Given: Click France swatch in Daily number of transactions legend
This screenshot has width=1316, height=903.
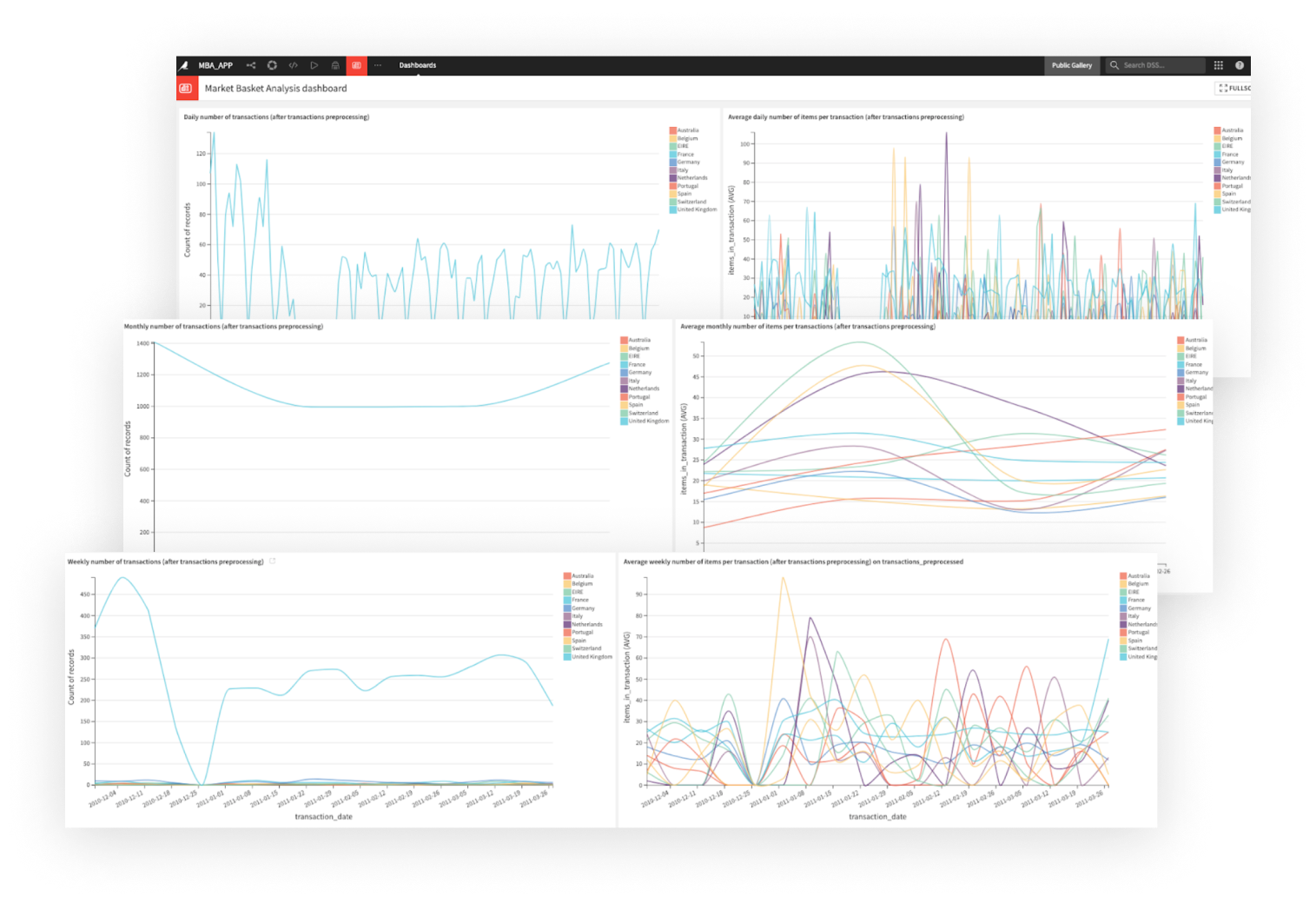Looking at the screenshot, I should tap(673, 154).
